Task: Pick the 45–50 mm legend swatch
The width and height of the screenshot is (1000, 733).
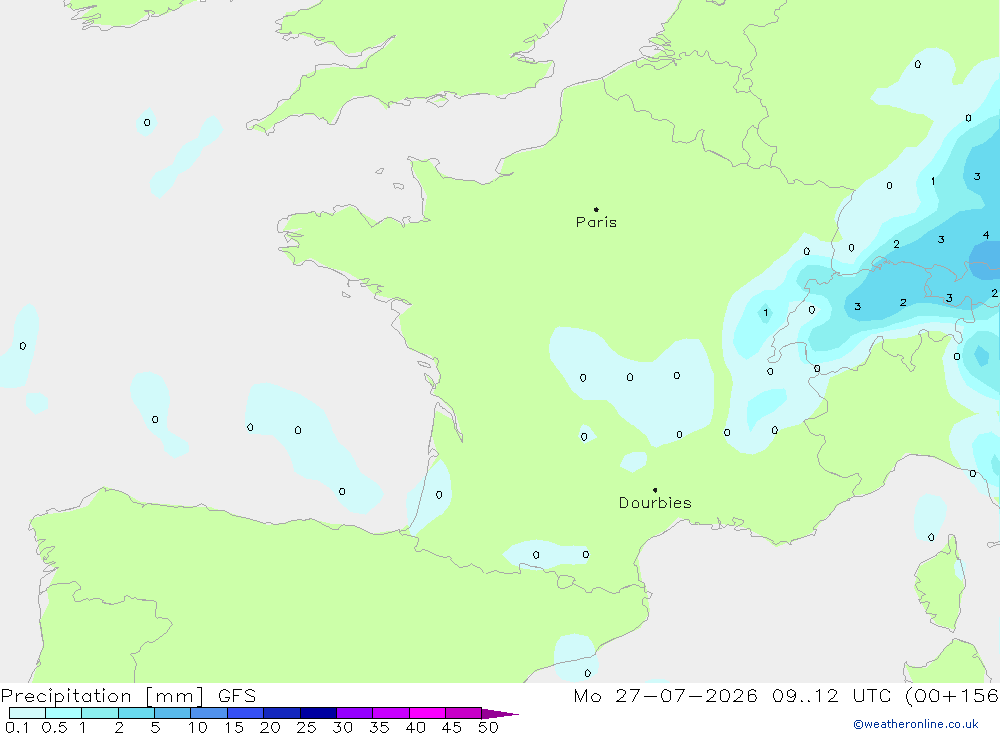Action: 464,713
